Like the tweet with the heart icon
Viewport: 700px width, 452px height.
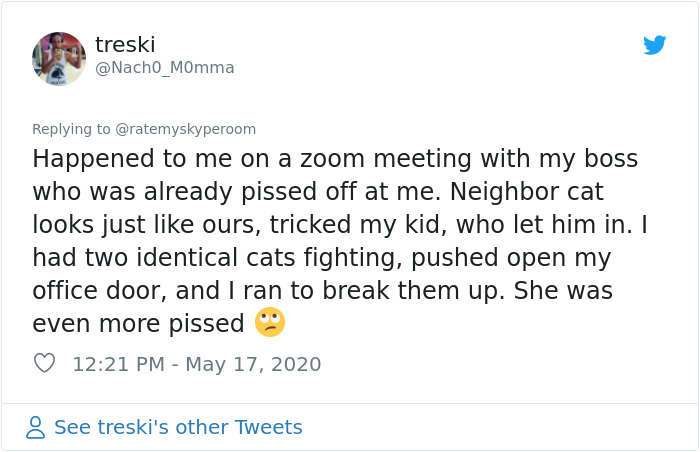point(44,363)
